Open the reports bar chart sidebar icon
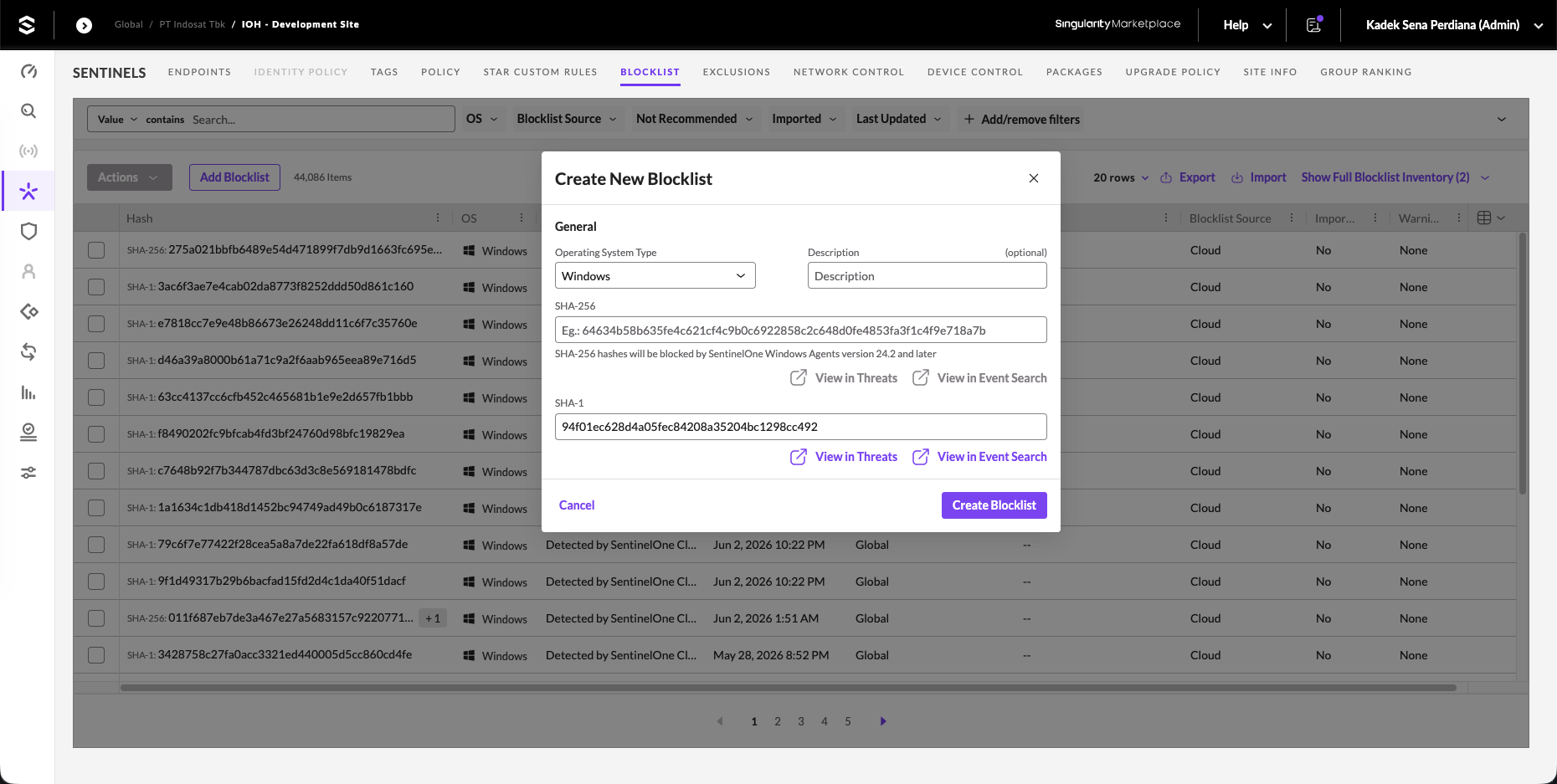 (x=28, y=392)
